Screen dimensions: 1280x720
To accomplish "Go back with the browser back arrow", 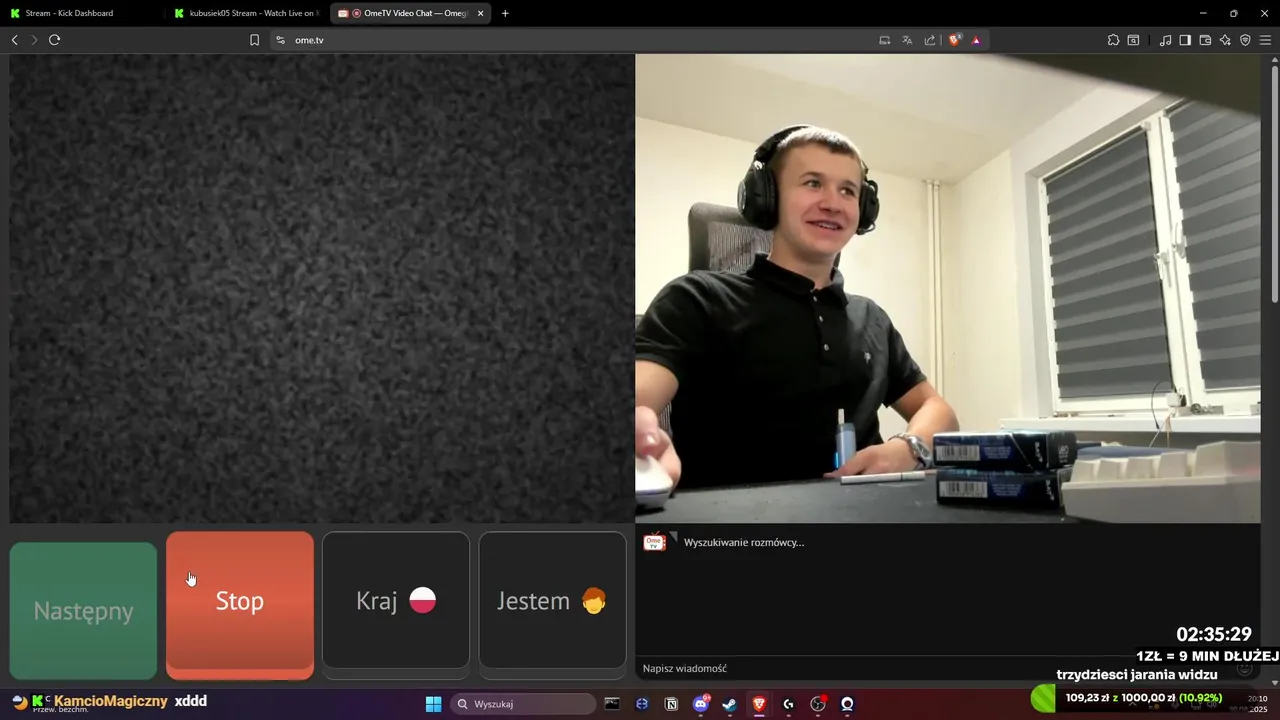I will point(14,40).
